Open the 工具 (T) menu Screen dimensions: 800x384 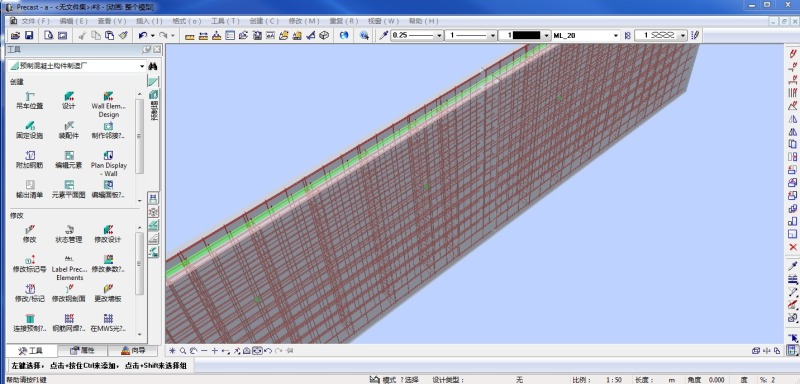pos(226,21)
